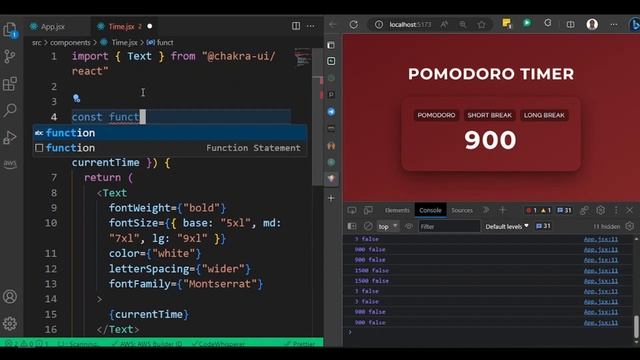This screenshot has width=640, height=360.
Task: Open the console settings gear
Action: click(x=630, y=226)
